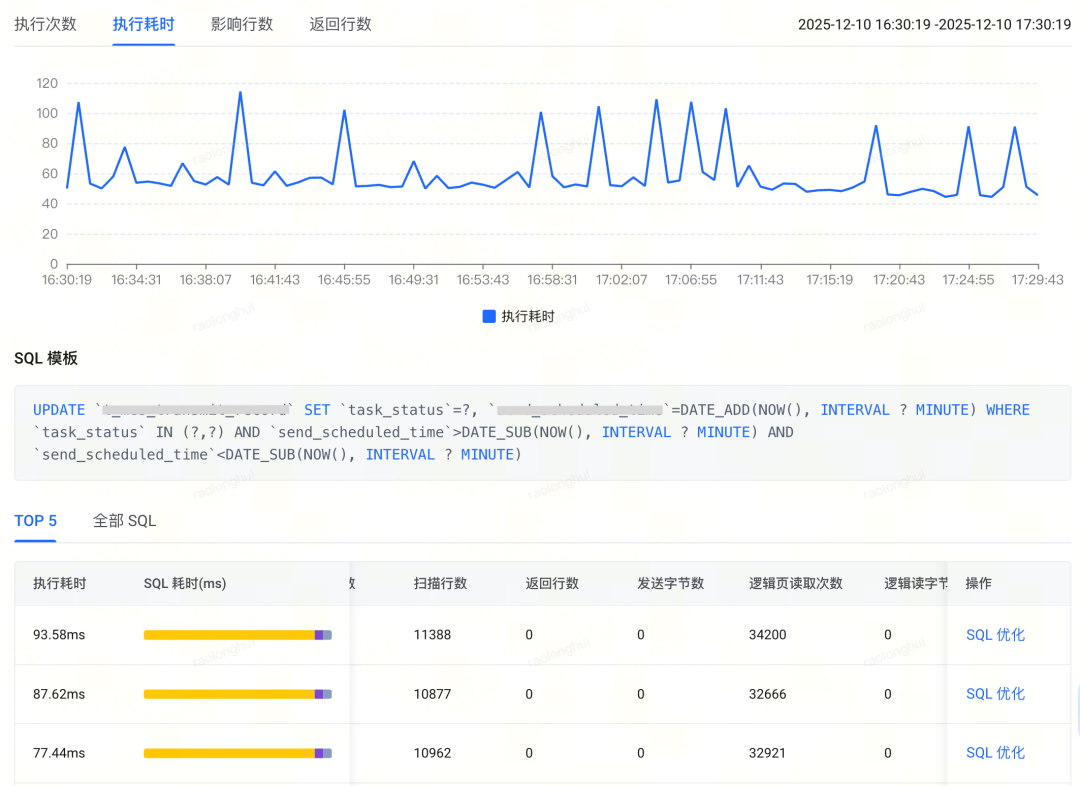Click SQL 优化 link for 77.44ms row

995,753
